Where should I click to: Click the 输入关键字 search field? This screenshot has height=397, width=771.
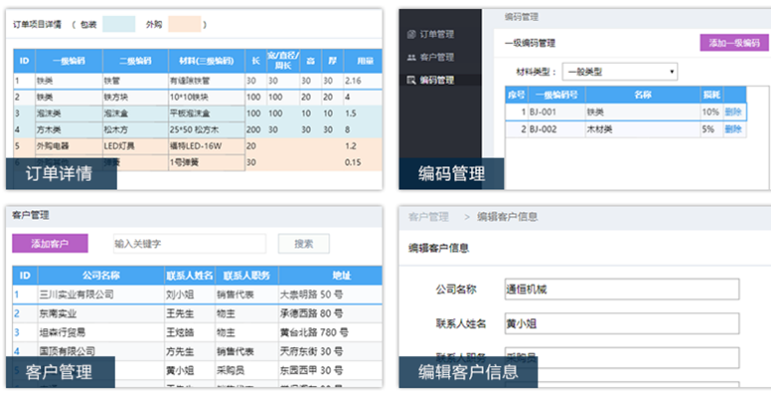189,244
